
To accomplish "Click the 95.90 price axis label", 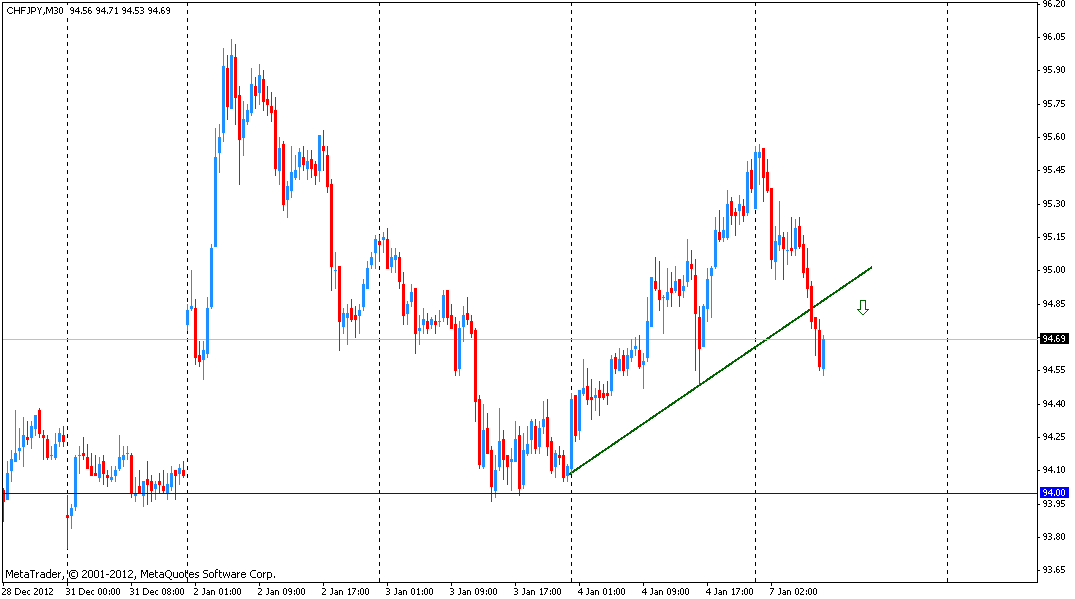I will coord(1054,70).
